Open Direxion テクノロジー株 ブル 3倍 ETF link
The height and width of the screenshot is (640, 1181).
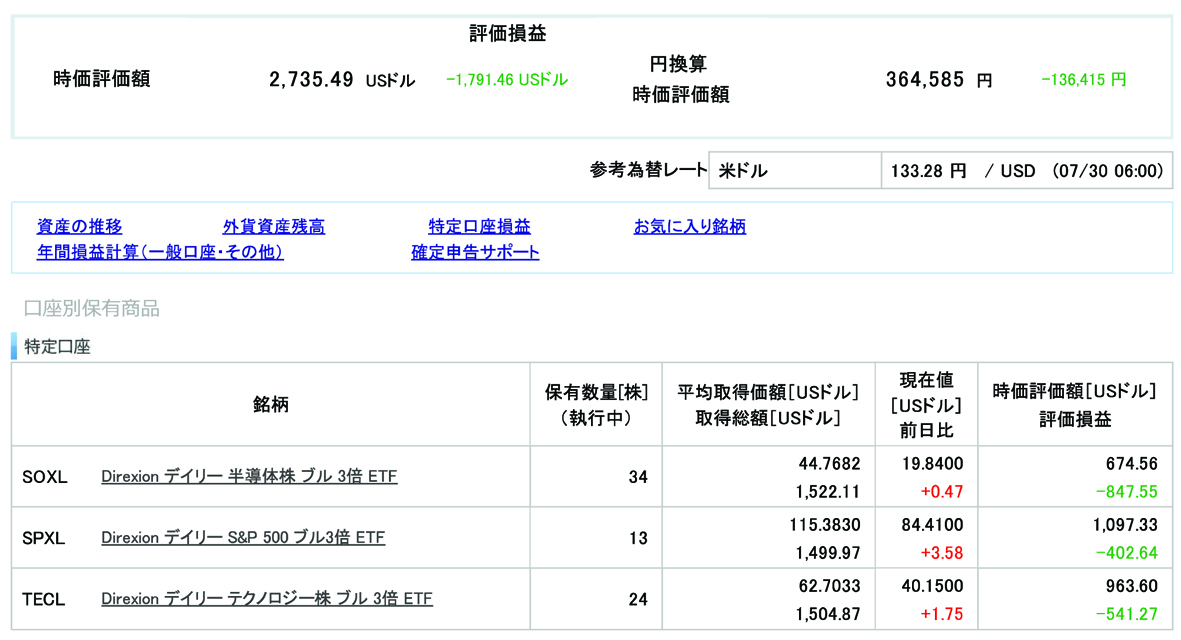[267, 599]
